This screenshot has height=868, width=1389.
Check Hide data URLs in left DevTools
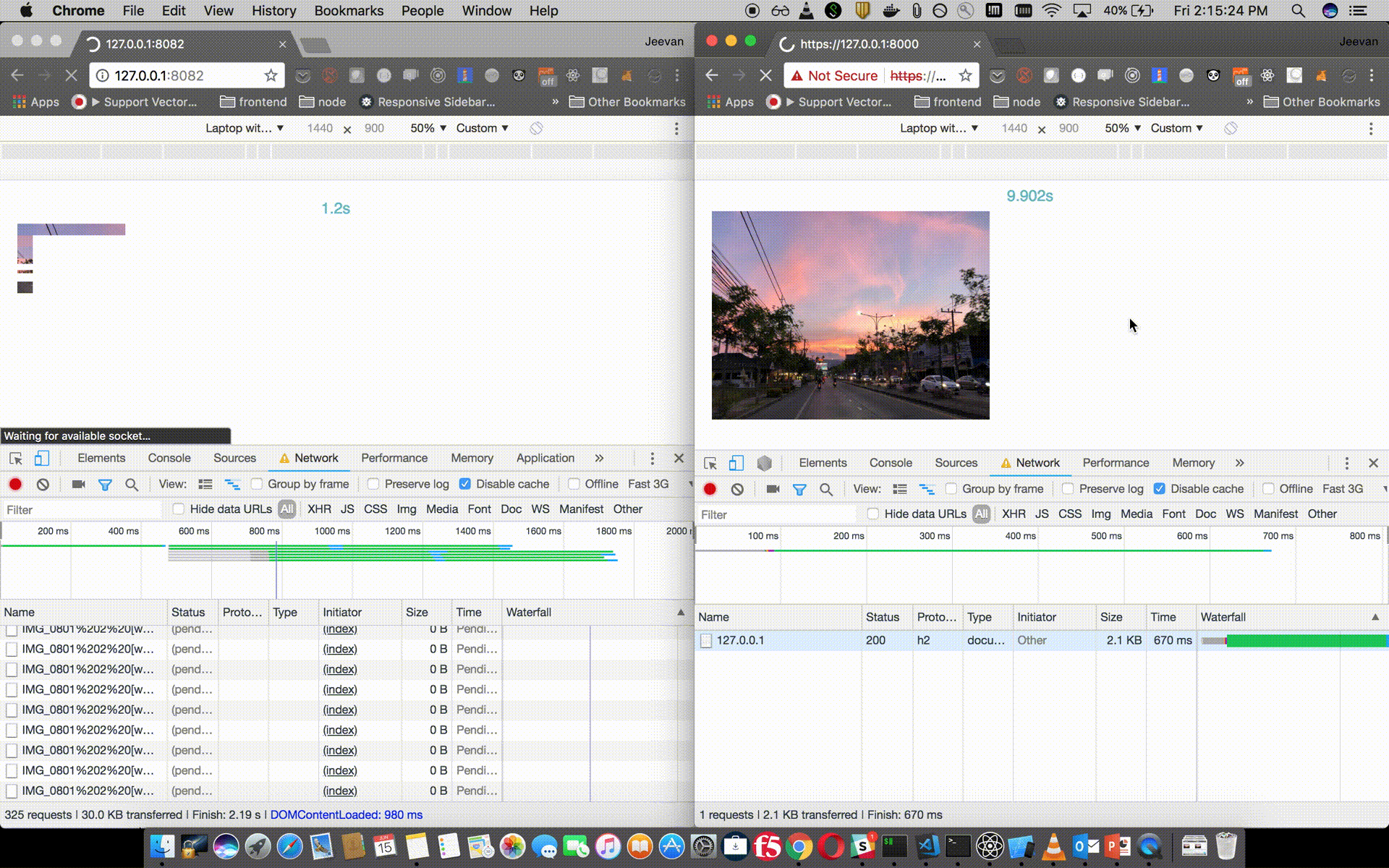179,509
